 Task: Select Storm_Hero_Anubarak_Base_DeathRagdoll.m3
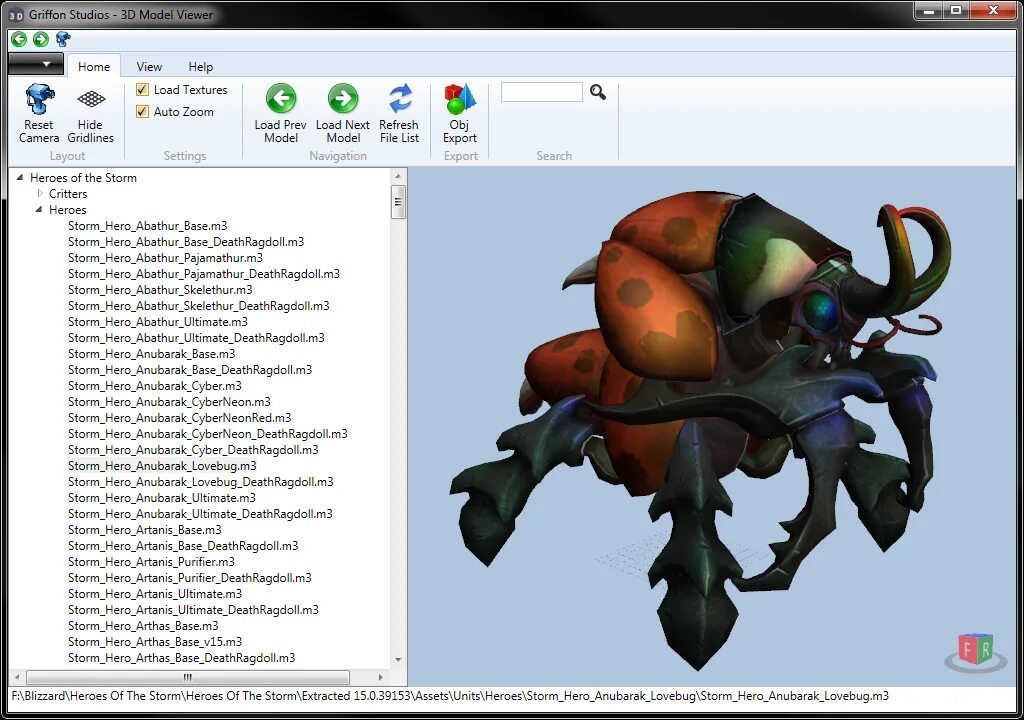[190, 370]
